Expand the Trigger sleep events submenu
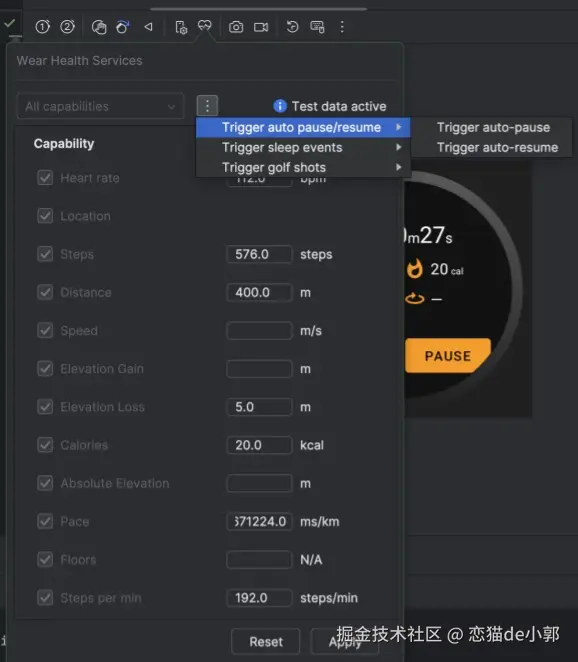This screenshot has height=662, width=578. pyautogui.click(x=303, y=147)
